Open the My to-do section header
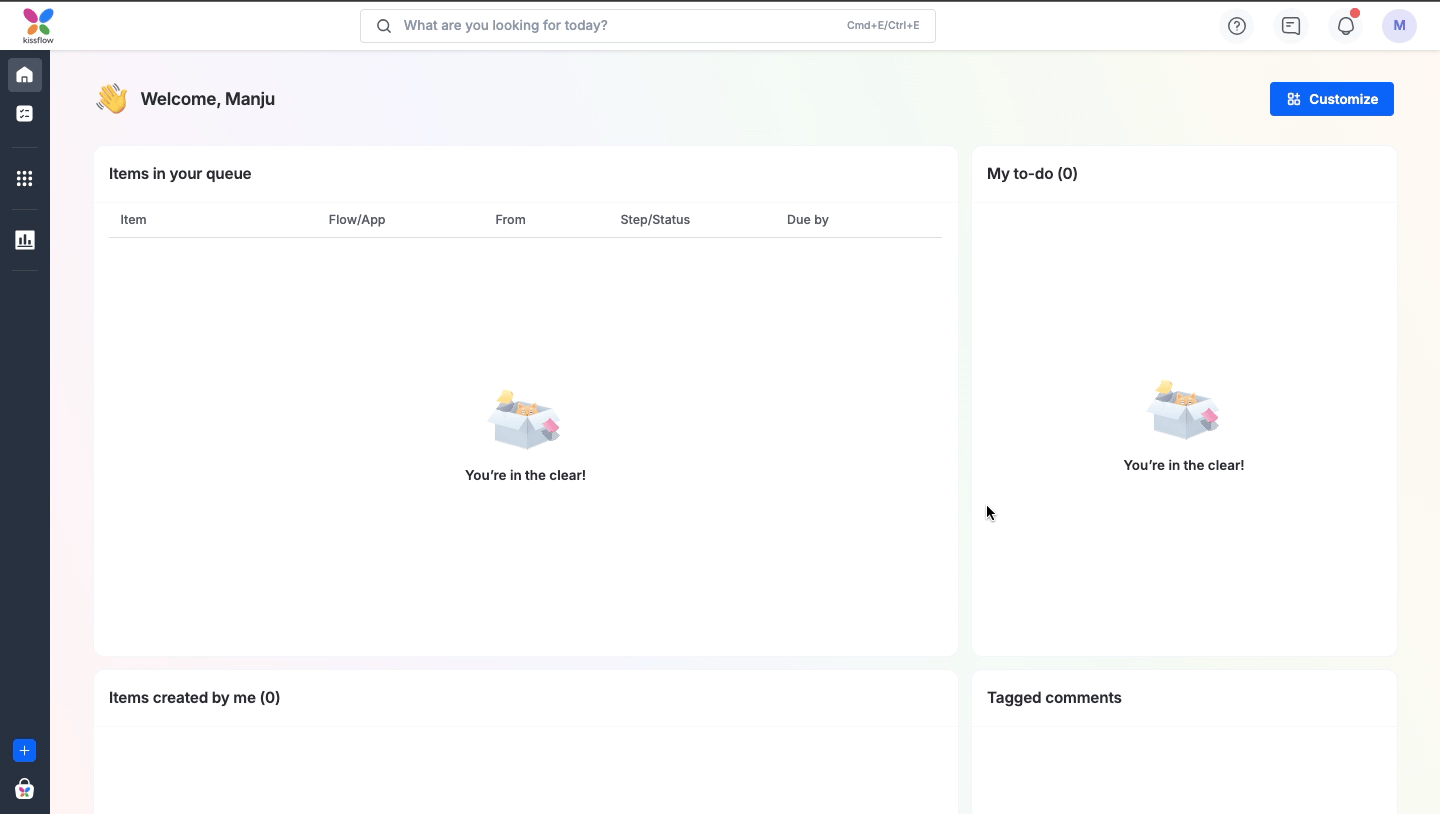The height and width of the screenshot is (814, 1440). (x=1032, y=173)
